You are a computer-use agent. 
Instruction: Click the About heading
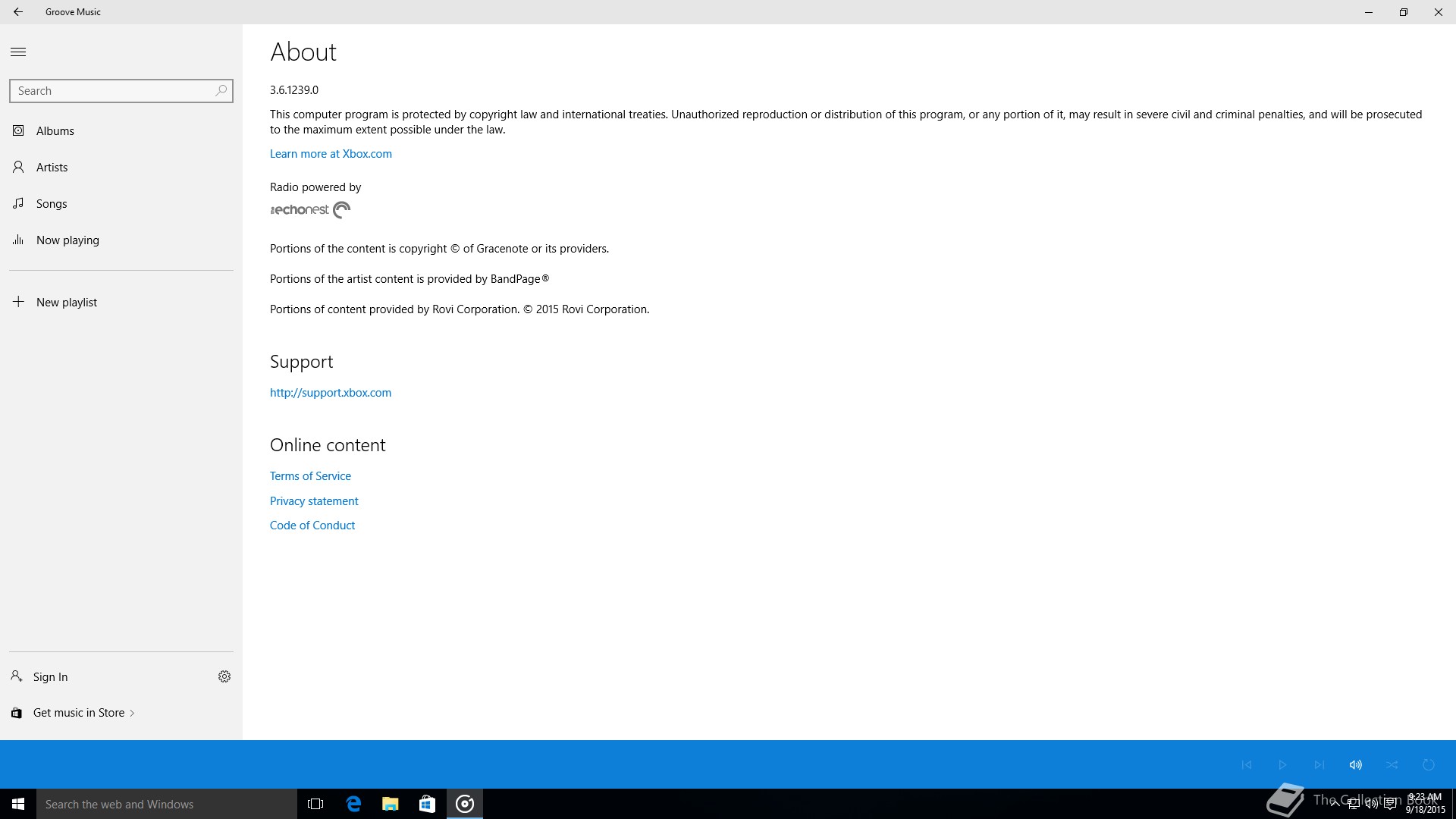click(x=303, y=52)
